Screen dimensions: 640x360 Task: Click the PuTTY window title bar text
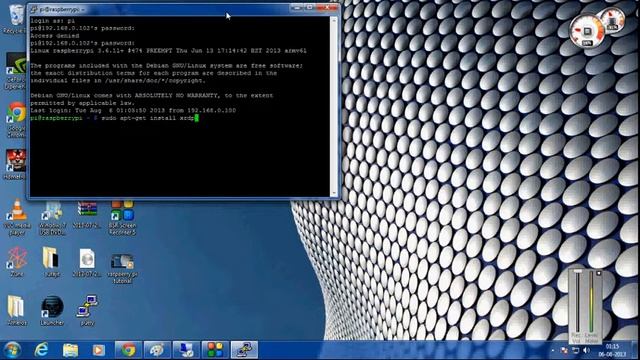click(x=62, y=9)
